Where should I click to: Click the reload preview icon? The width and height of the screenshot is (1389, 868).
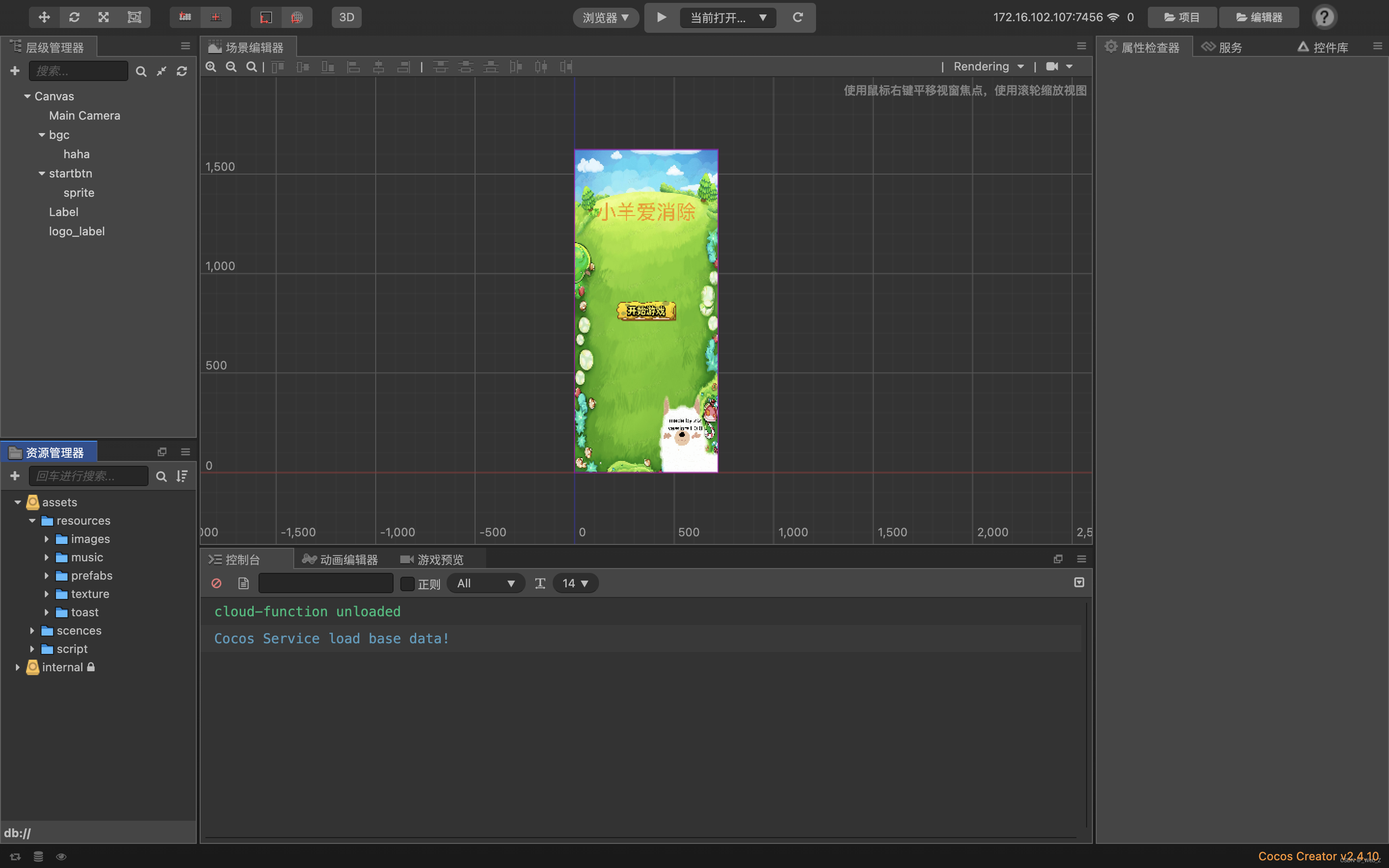click(x=798, y=17)
